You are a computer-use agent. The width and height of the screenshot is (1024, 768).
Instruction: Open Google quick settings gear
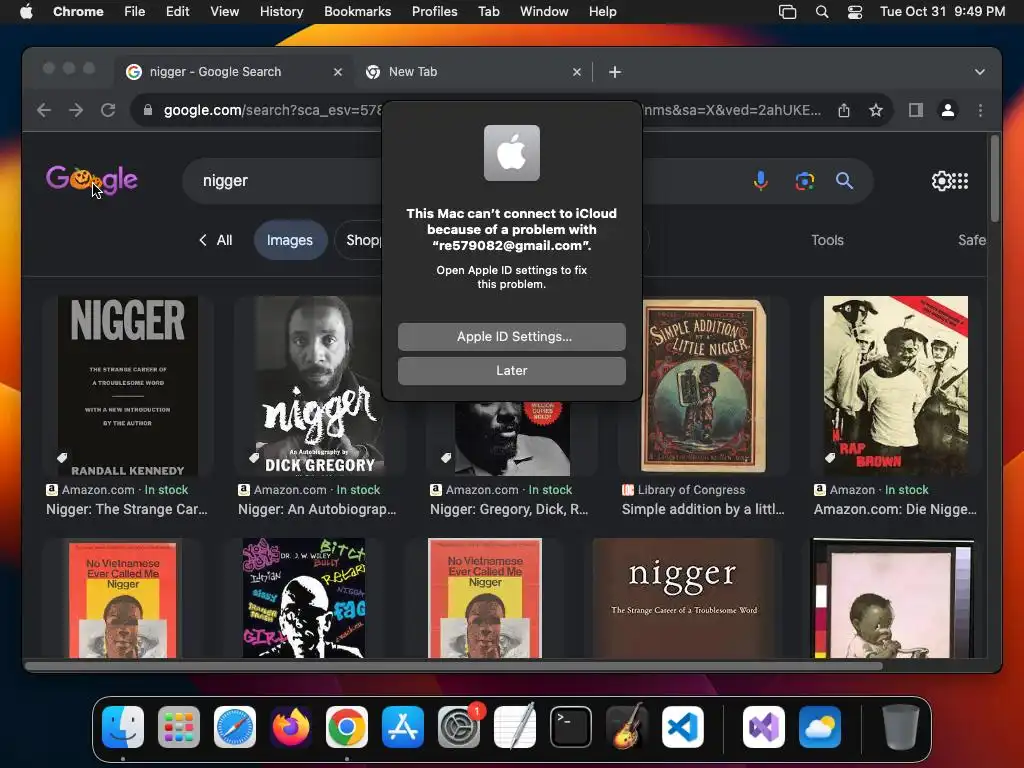click(x=941, y=181)
